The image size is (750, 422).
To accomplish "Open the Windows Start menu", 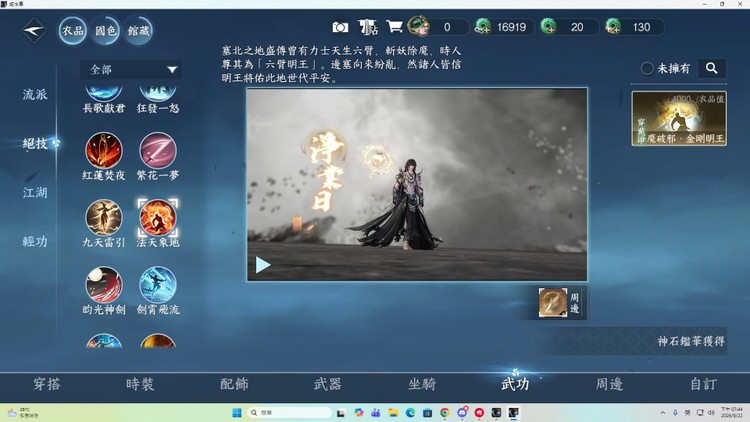I will pyautogui.click(x=237, y=413).
